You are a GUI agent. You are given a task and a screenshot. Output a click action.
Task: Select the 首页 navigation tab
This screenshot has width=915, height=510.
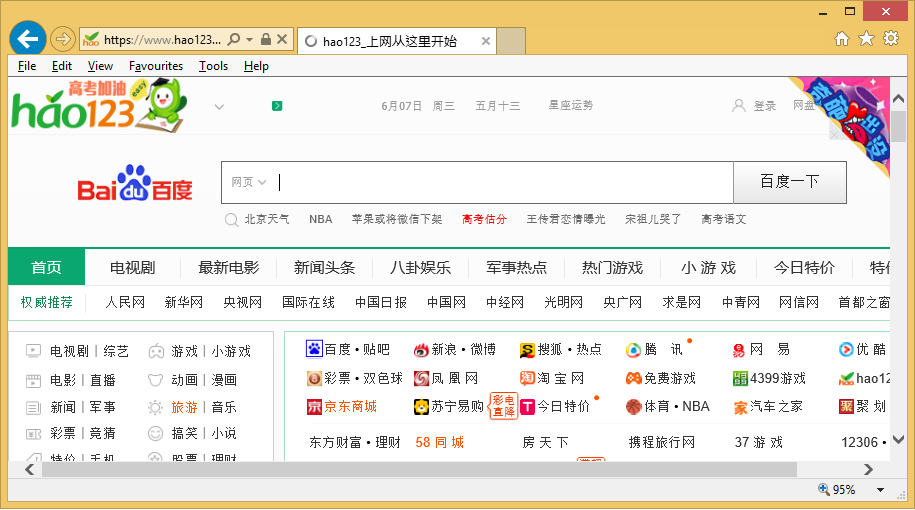click(47, 267)
